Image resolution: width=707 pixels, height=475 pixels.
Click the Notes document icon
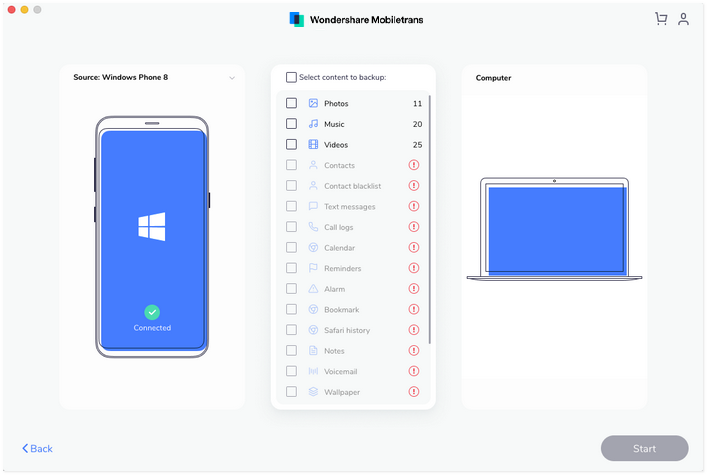[x=313, y=350]
